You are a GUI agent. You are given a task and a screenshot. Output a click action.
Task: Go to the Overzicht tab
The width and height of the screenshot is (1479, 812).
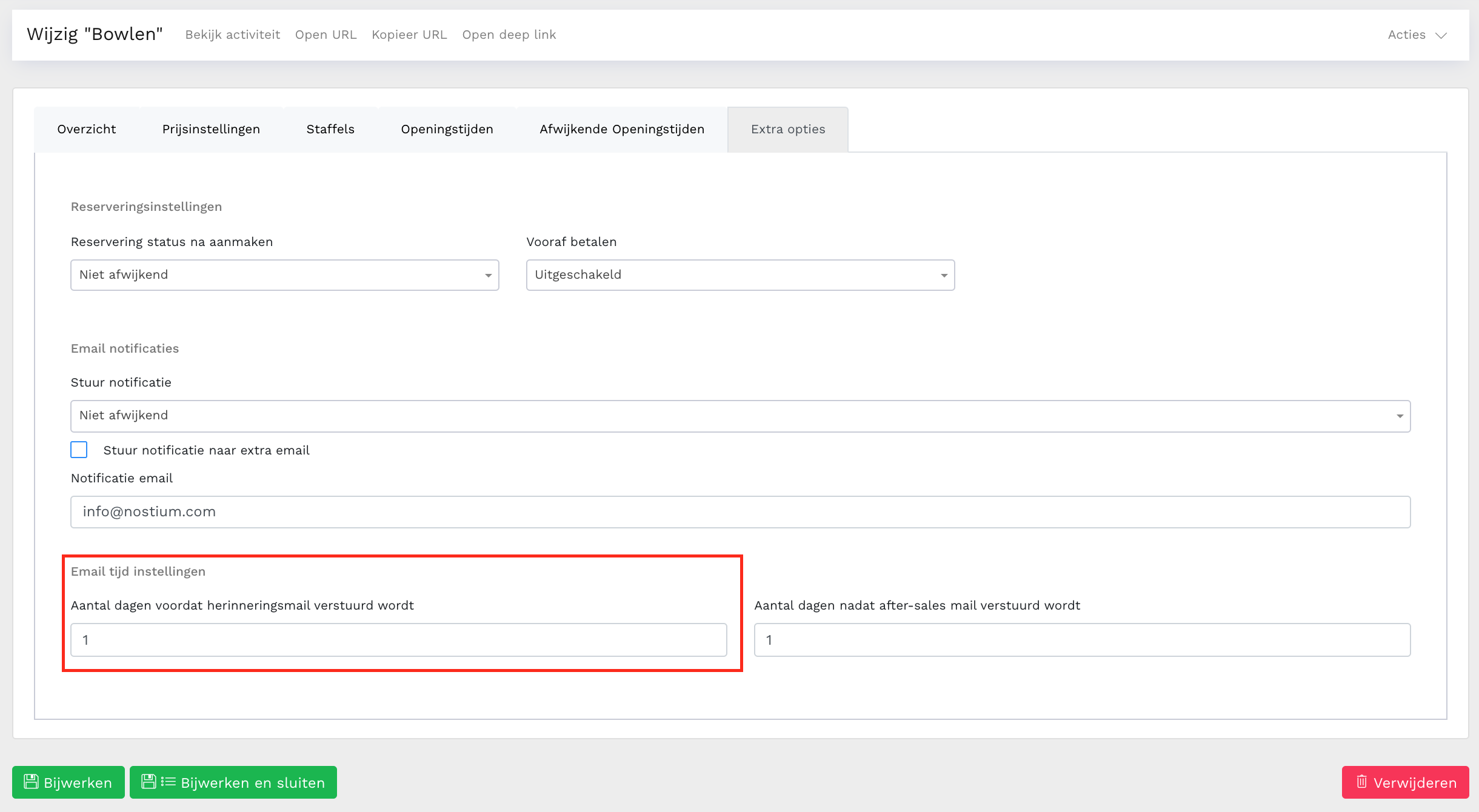coord(86,129)
